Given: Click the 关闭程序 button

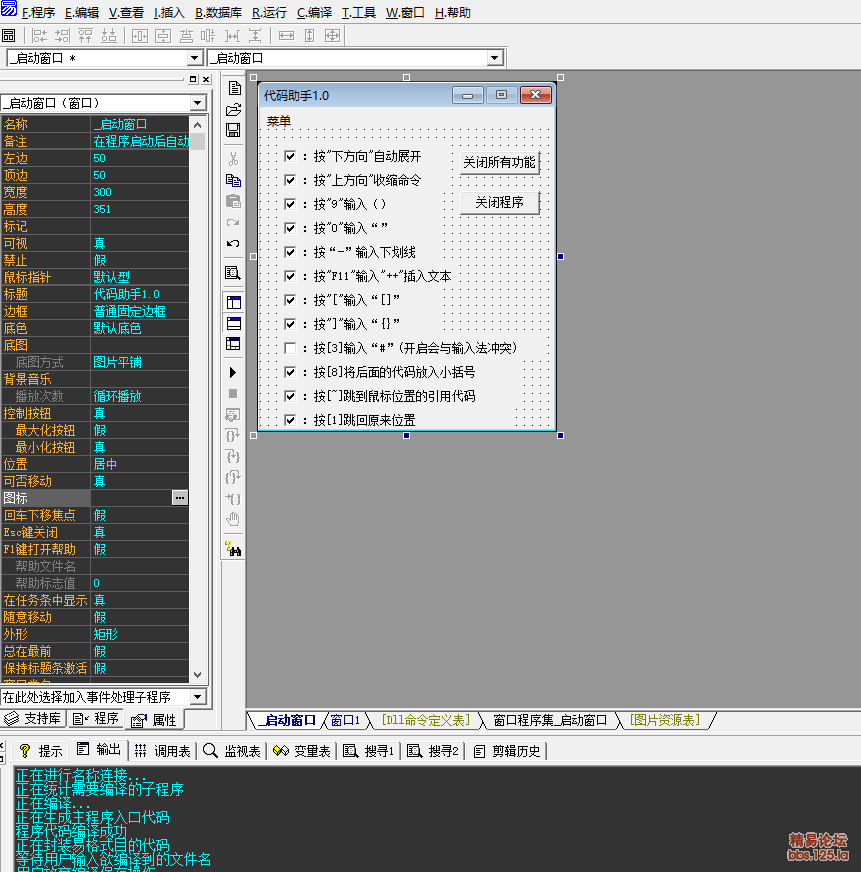Looking at the screenshot, I should coord(499,202).
